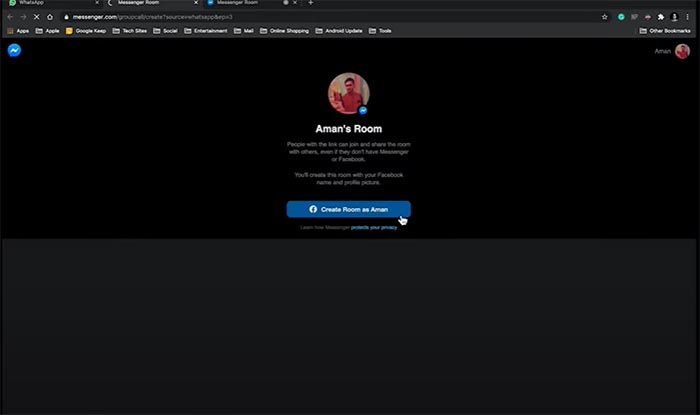Close the active Messenger Room tab
700x415 pixels.
[x=196, y=3]
